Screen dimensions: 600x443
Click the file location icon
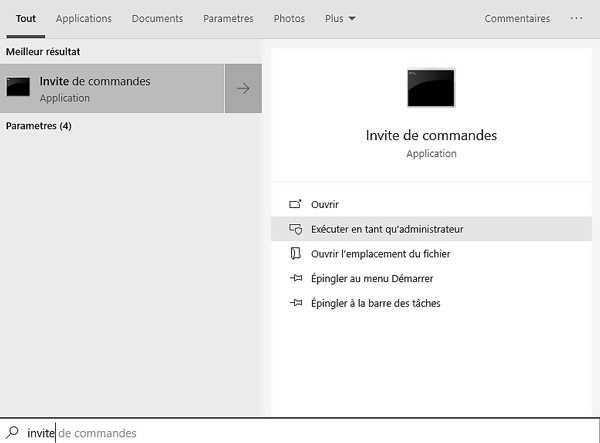pyautogui.click(x=295, y=253)
